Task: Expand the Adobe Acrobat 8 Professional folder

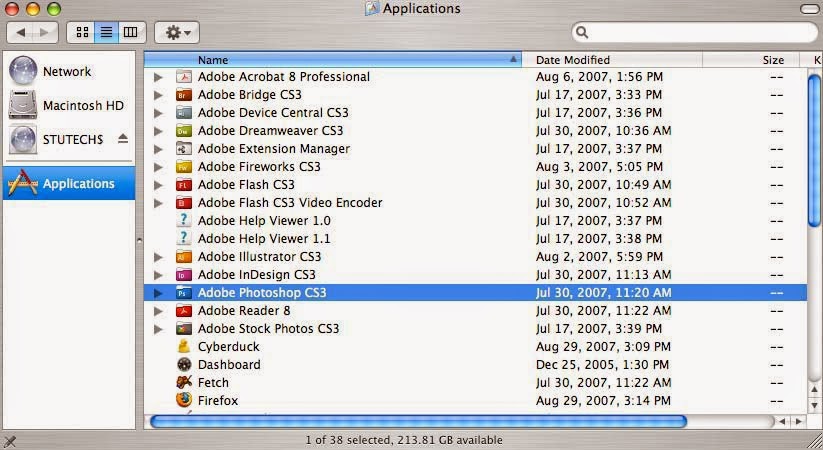Action: pos(158,77)
